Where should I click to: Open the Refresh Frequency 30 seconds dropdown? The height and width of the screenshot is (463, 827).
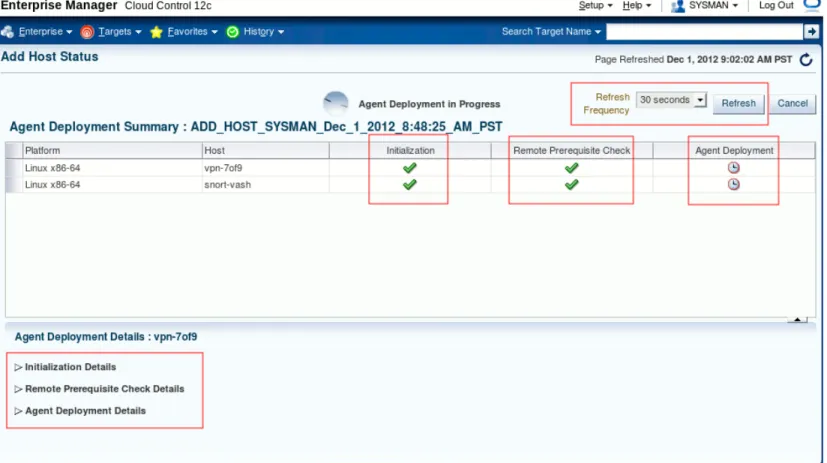click(x=671, y=100)
